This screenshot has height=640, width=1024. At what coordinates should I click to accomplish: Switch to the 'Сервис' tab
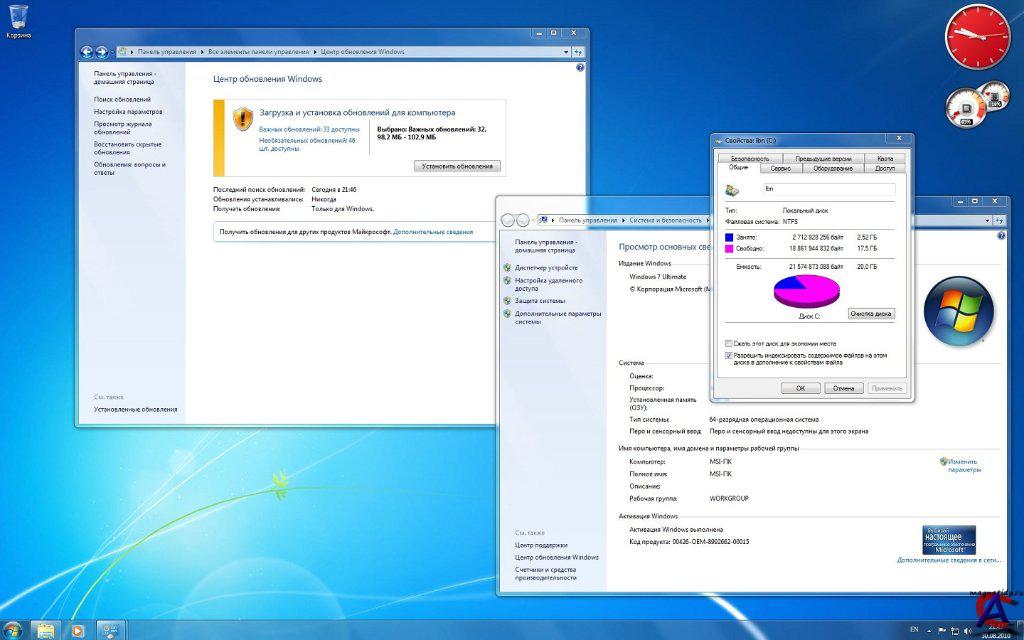point(780,168)
